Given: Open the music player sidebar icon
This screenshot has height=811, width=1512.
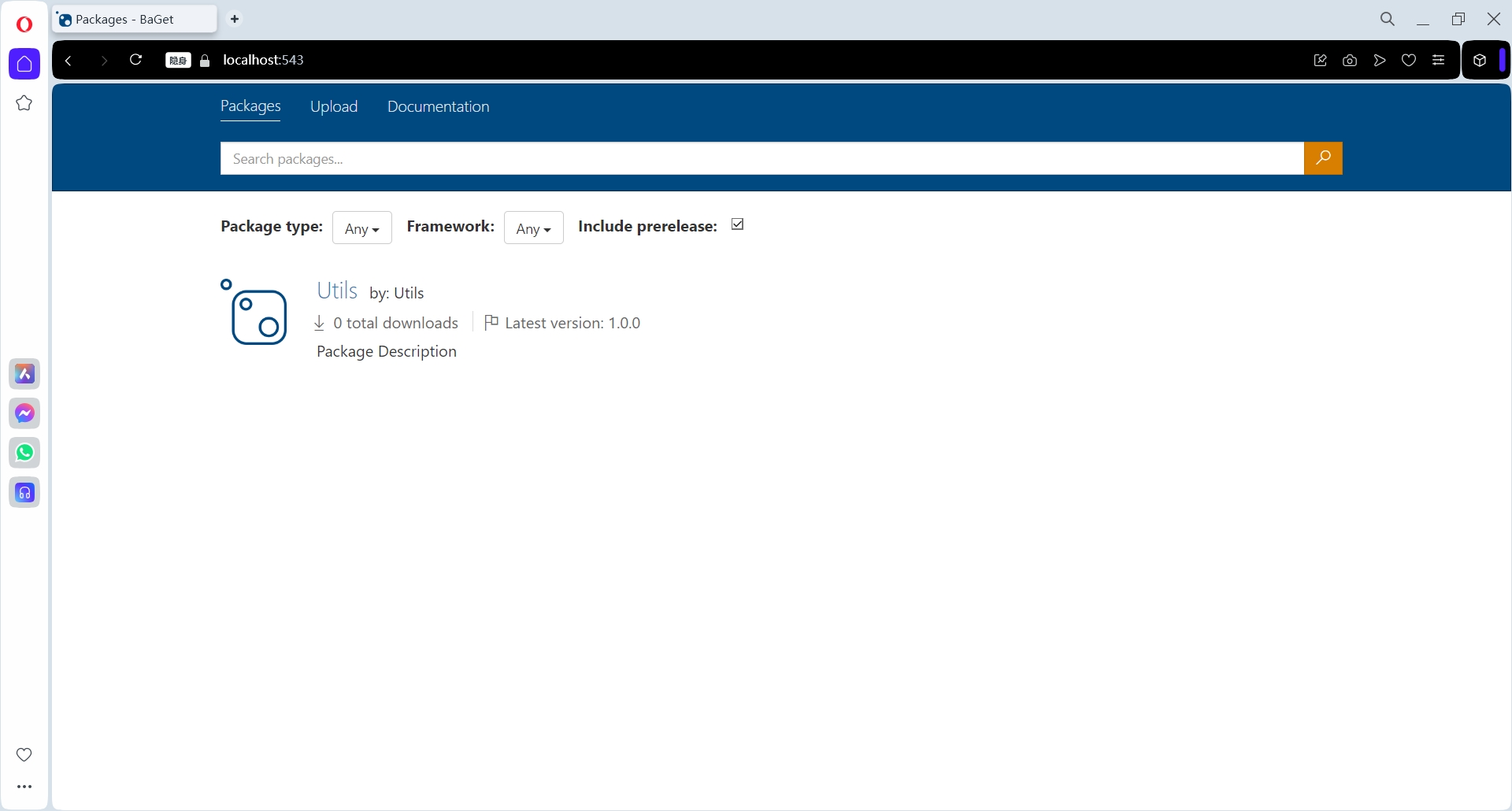Looking at the screenshot, I should (24, 493).
